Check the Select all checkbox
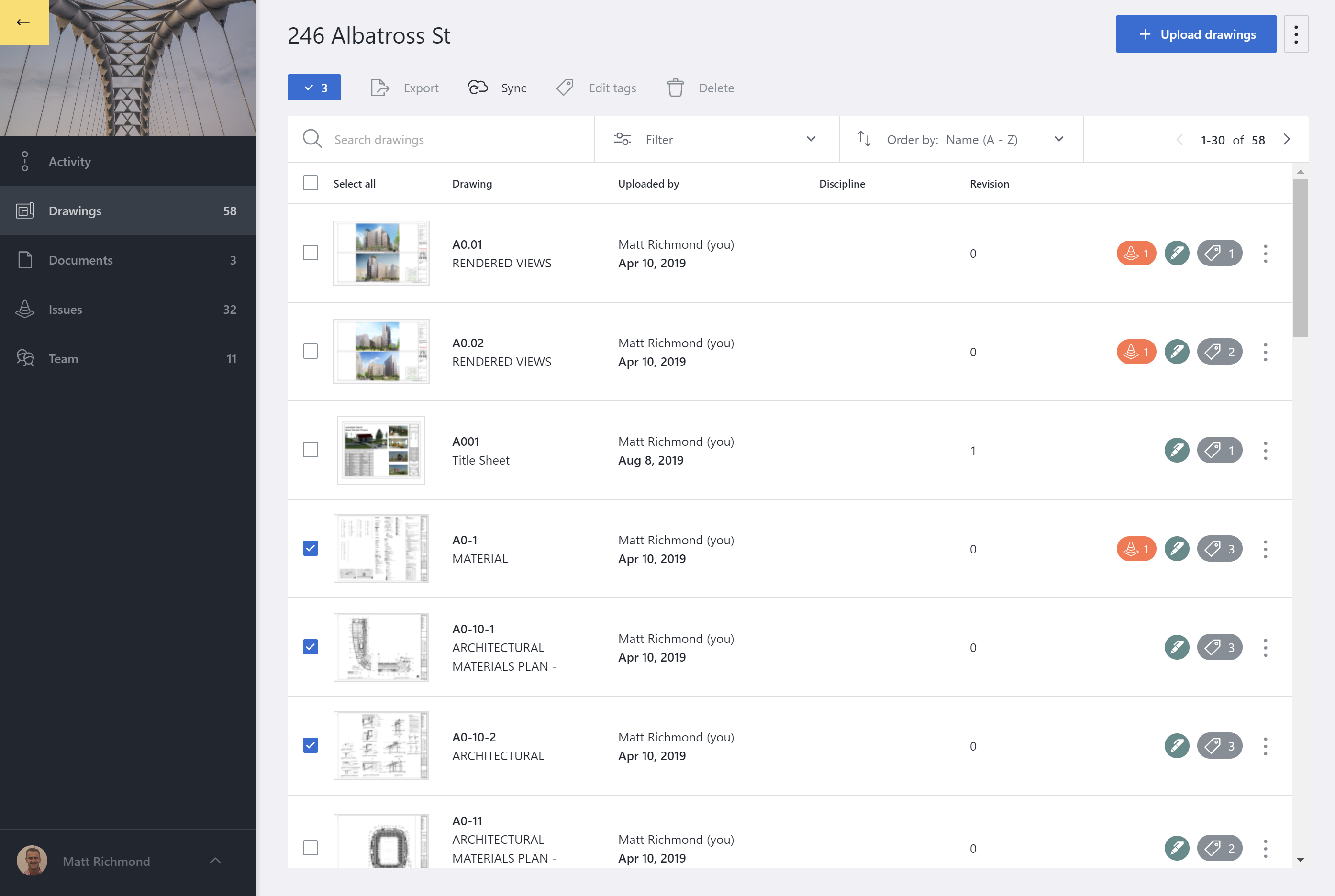Image resolution: width=1335 pixels, height=896 pixels. [311, 183]
